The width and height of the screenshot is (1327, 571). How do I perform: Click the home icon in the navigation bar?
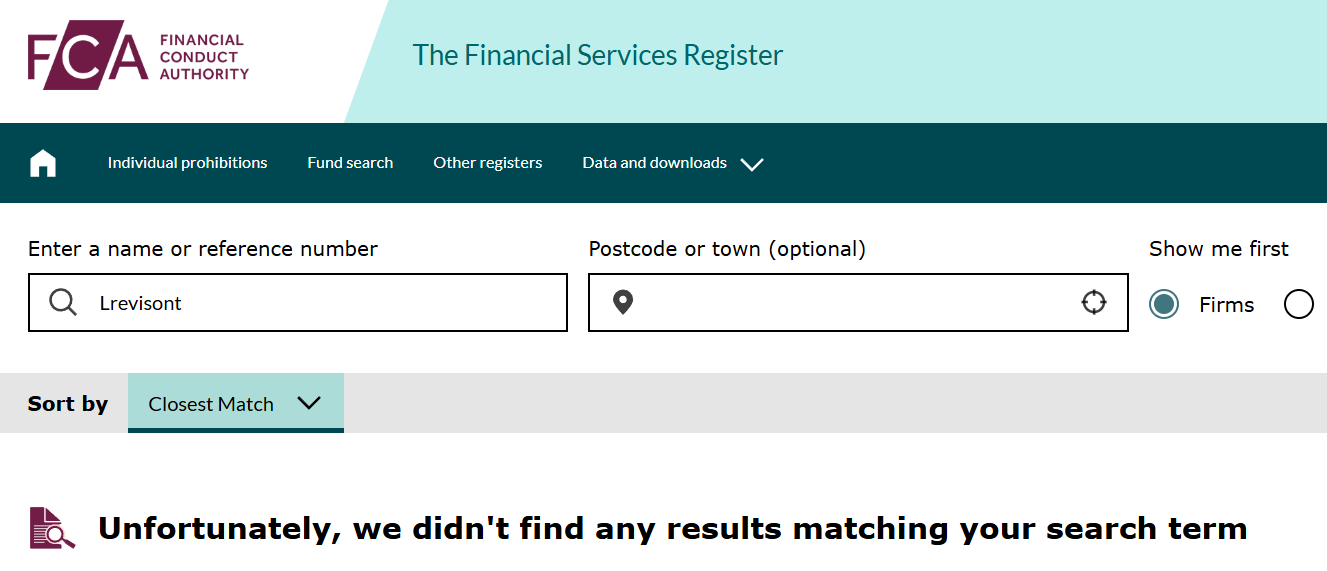pos(43,163)
